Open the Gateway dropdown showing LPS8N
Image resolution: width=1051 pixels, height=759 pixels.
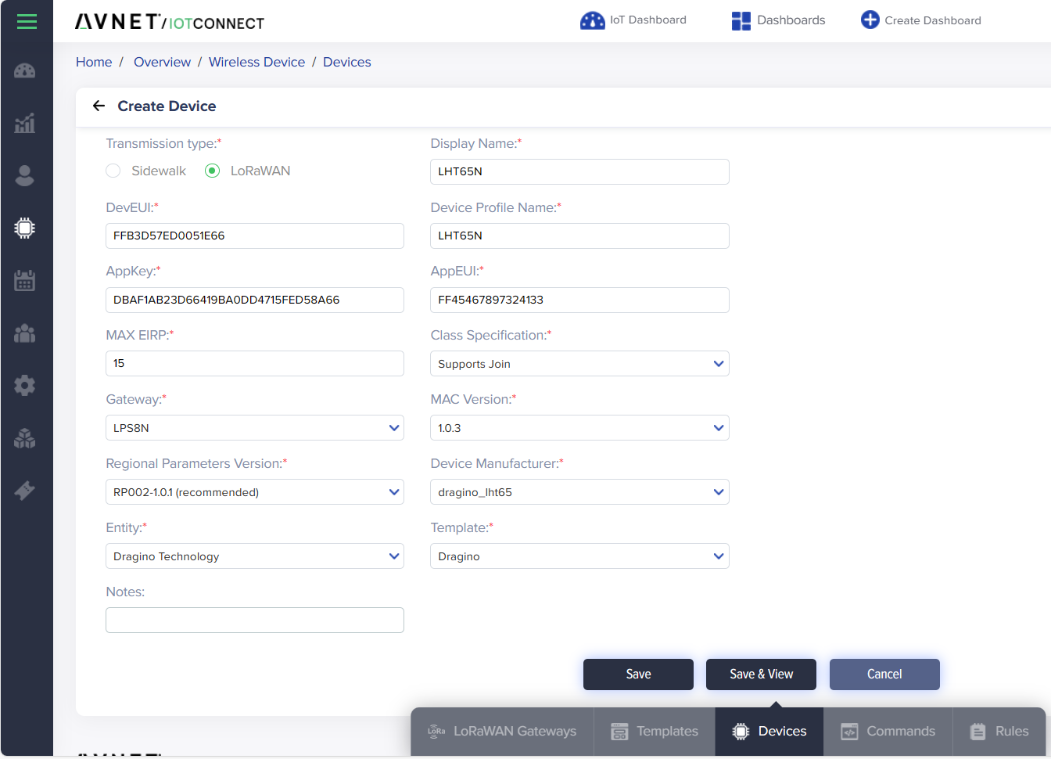255,428
